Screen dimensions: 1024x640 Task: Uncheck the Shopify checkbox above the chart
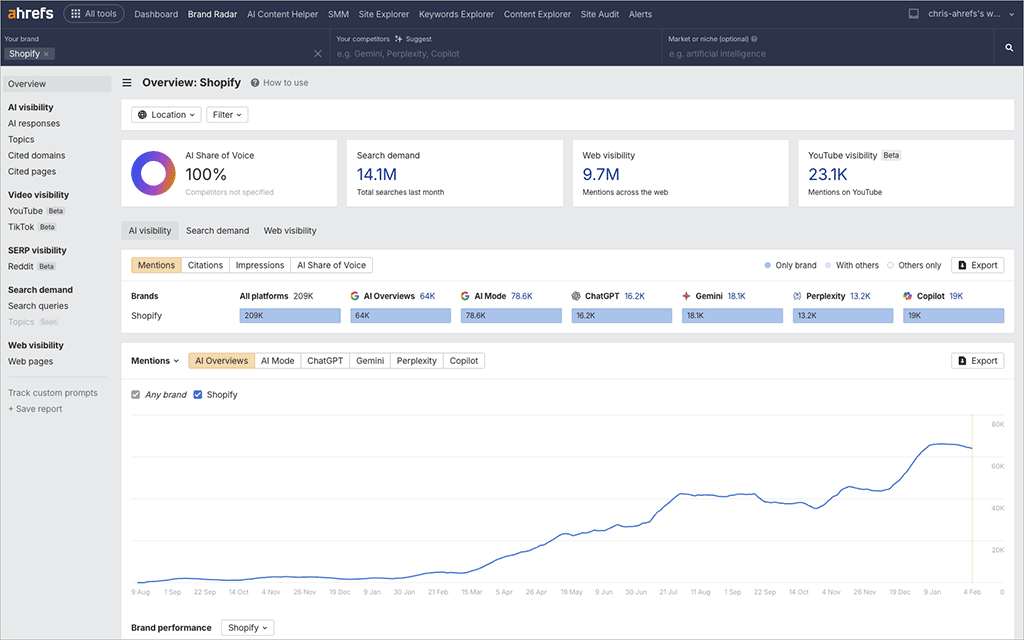click(x=197, y=394)
